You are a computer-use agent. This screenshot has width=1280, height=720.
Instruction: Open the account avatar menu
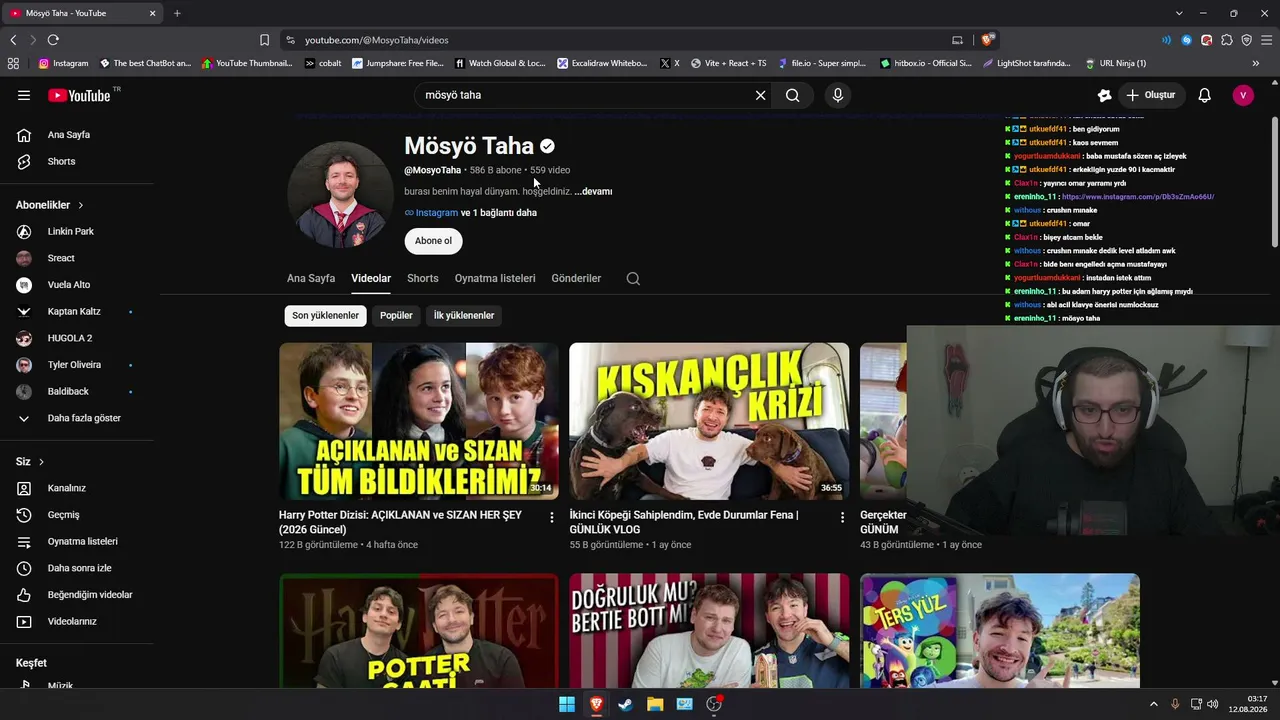(x=1243, y=95)
